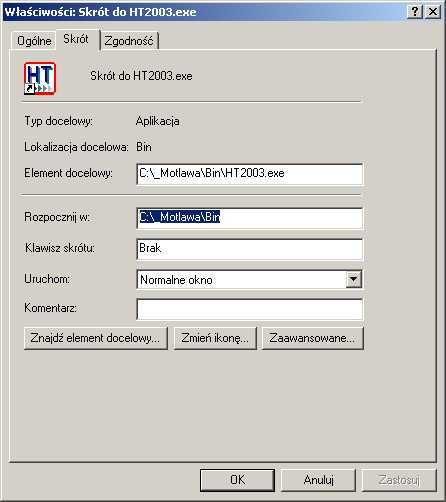Click the Element docelowy label
This screenshot has height=502, width=446.
click(68, 173)
